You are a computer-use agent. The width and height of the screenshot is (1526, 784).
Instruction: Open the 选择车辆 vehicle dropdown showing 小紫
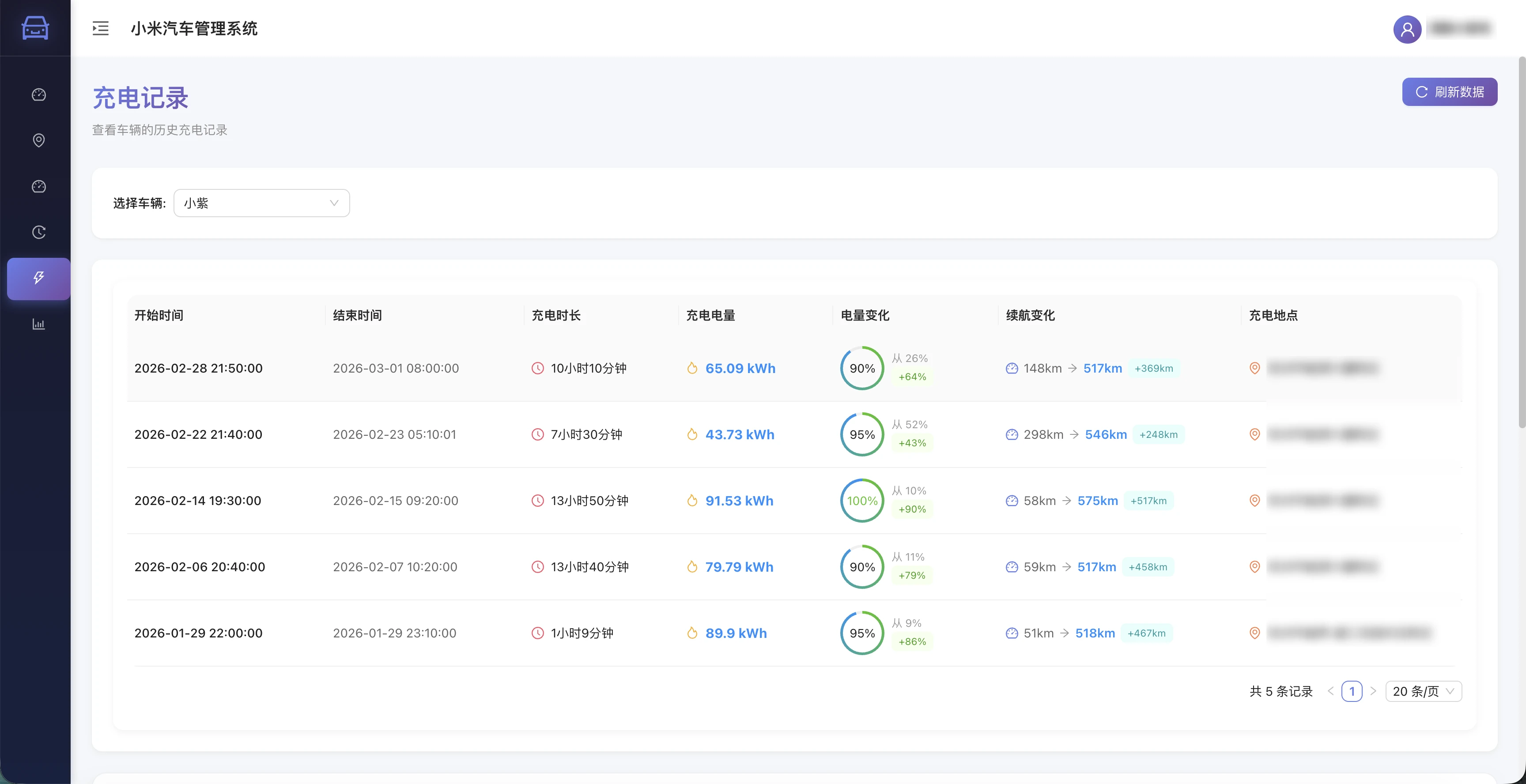pos(261,203)
